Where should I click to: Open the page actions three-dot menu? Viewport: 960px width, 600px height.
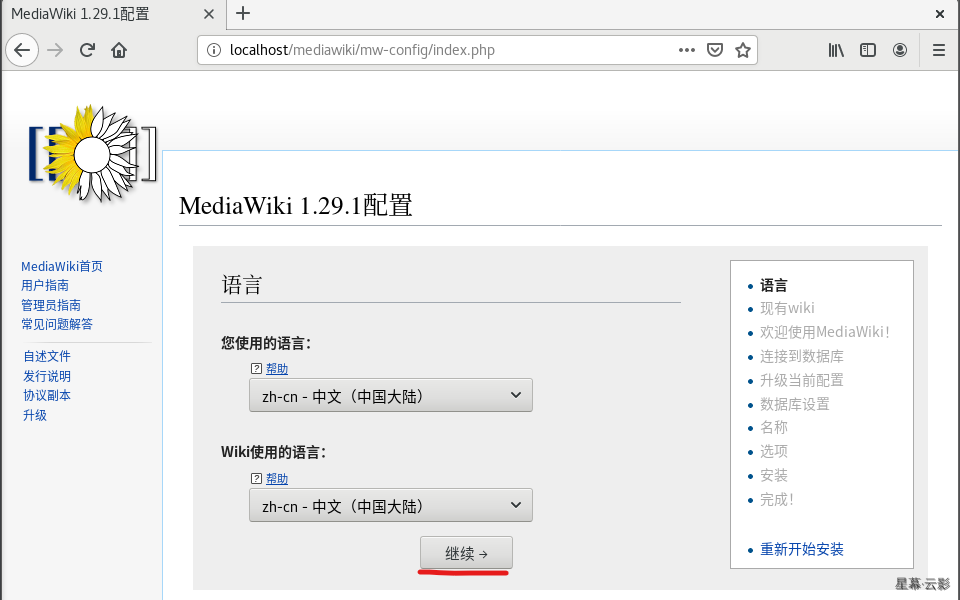(x=686, y=50)
